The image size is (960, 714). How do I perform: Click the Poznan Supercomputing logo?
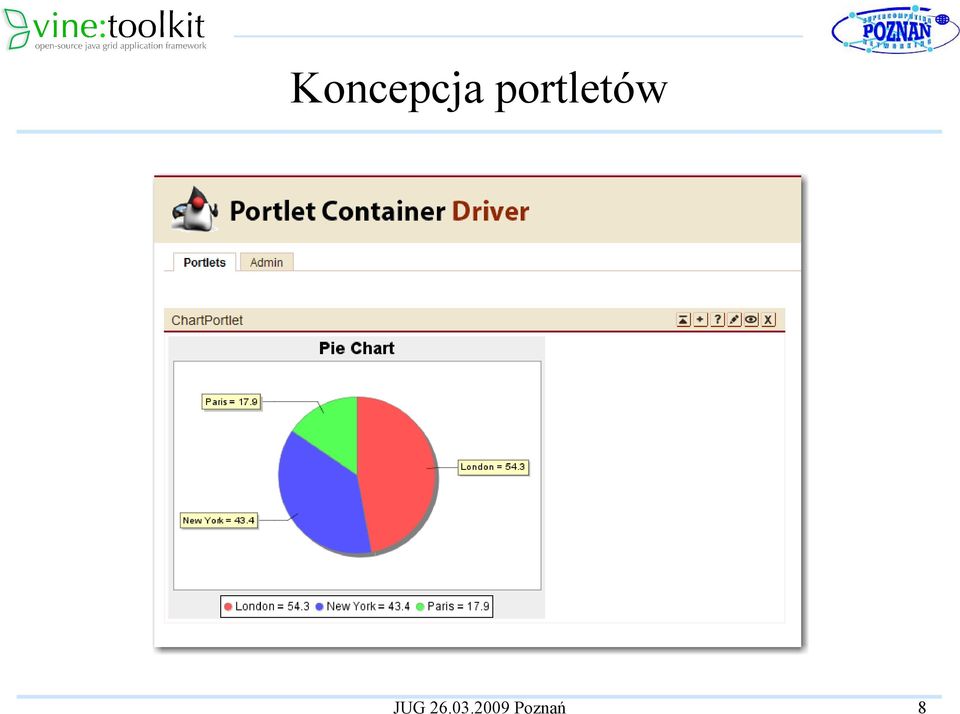[x=894, y=29]
